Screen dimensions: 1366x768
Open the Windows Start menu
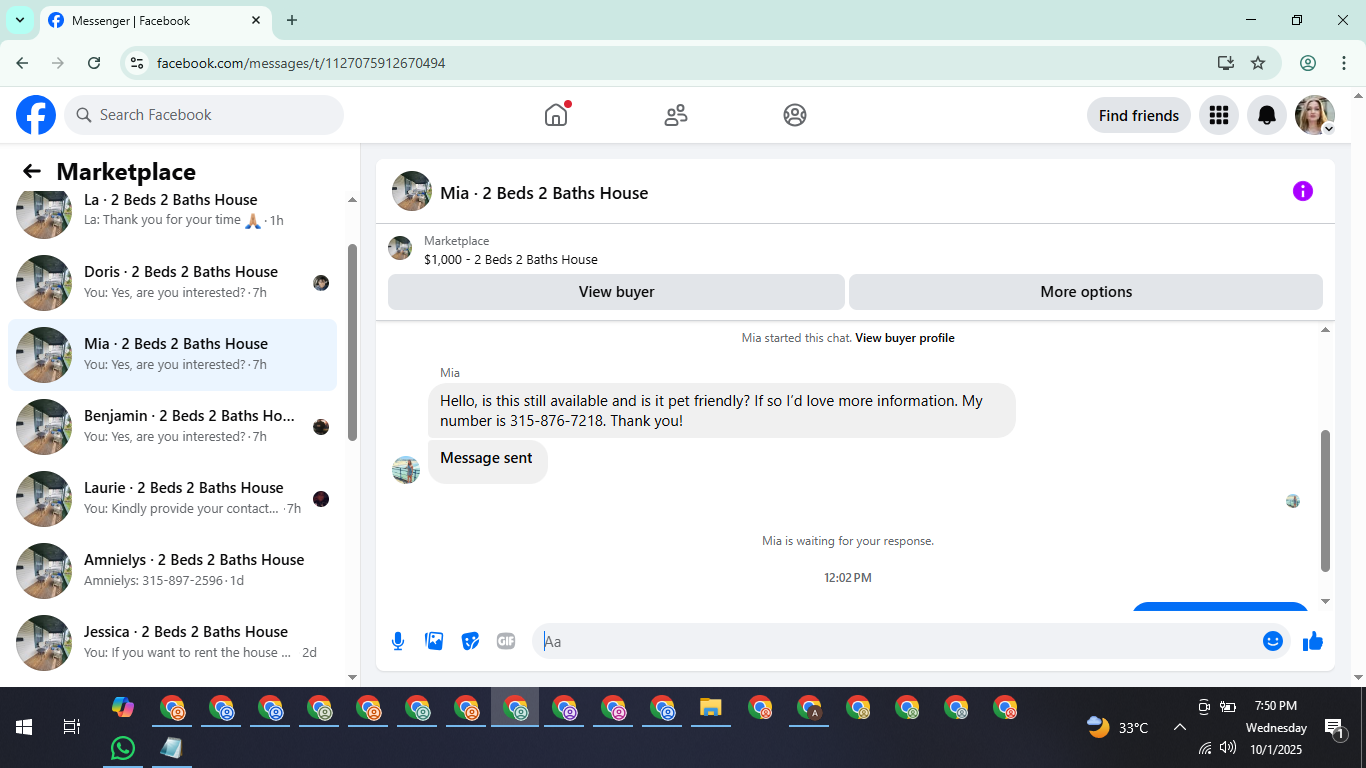tap(24, 727)
